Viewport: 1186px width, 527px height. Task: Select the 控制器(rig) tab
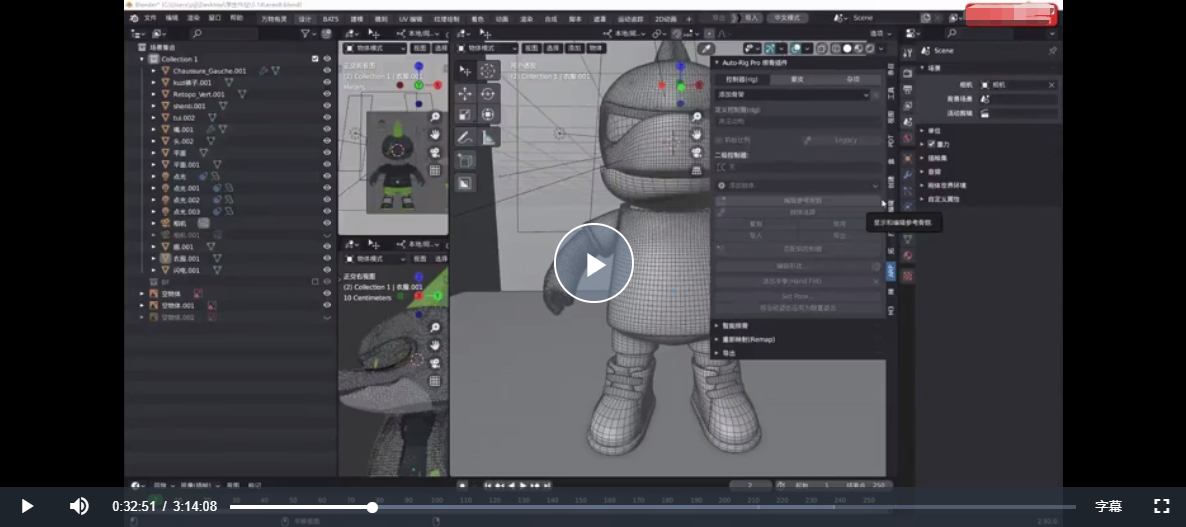click(x=742, y=79)
